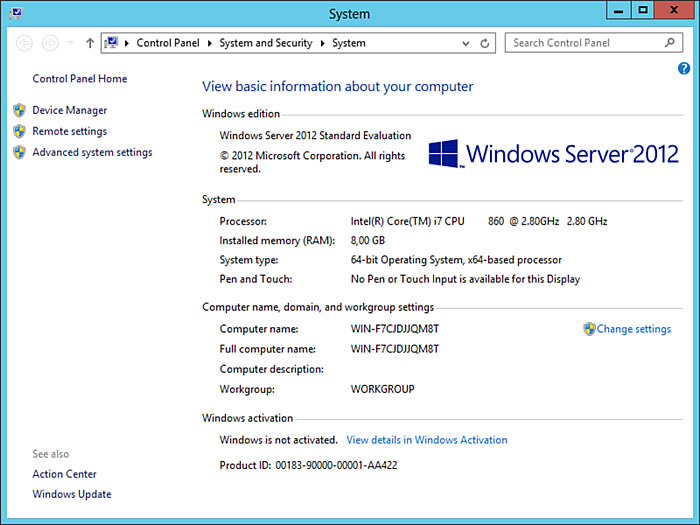
Task: Close the System window
Action: 674,10
